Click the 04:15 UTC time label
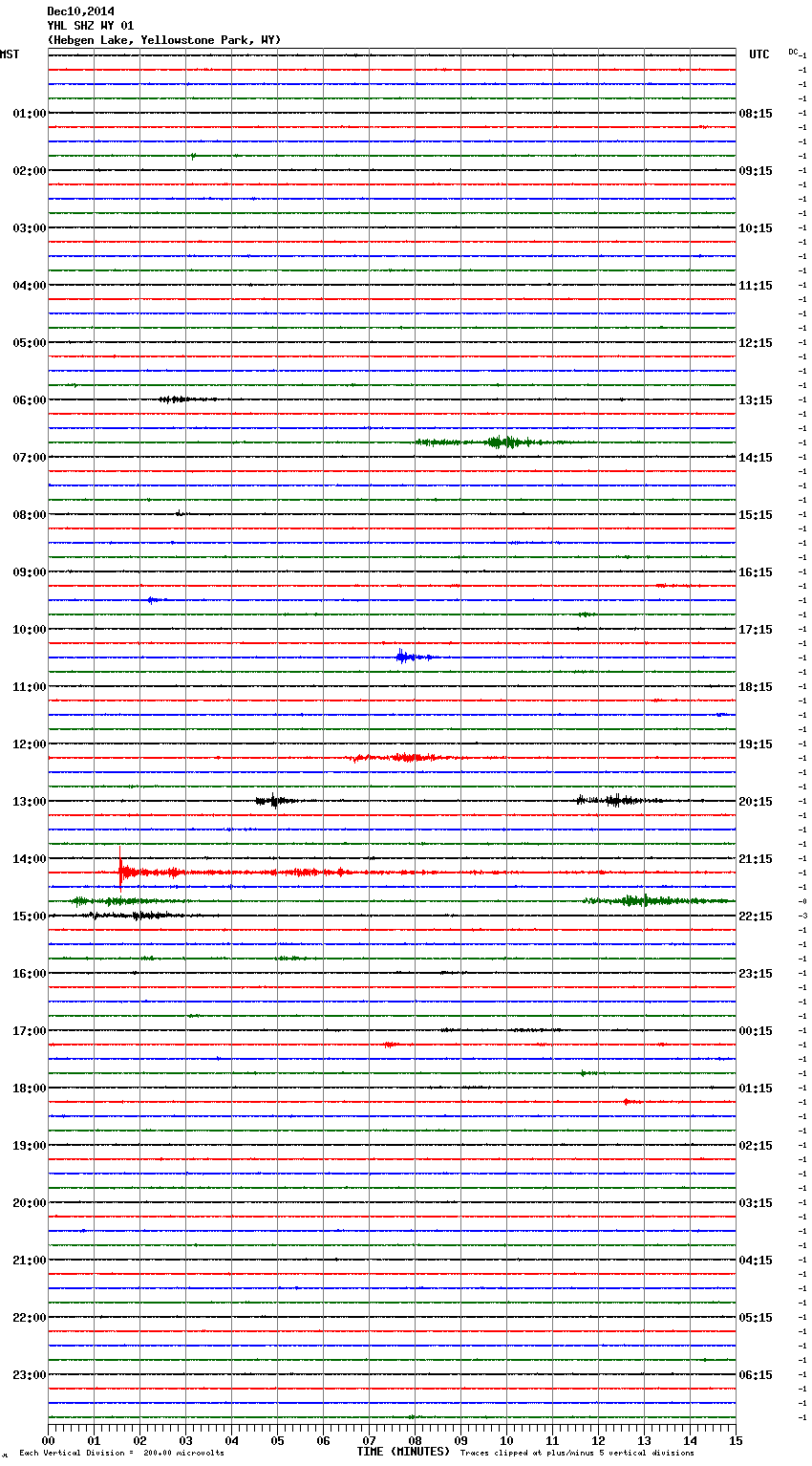This screenshot has width=812, height=1466. pos(756,1261)
